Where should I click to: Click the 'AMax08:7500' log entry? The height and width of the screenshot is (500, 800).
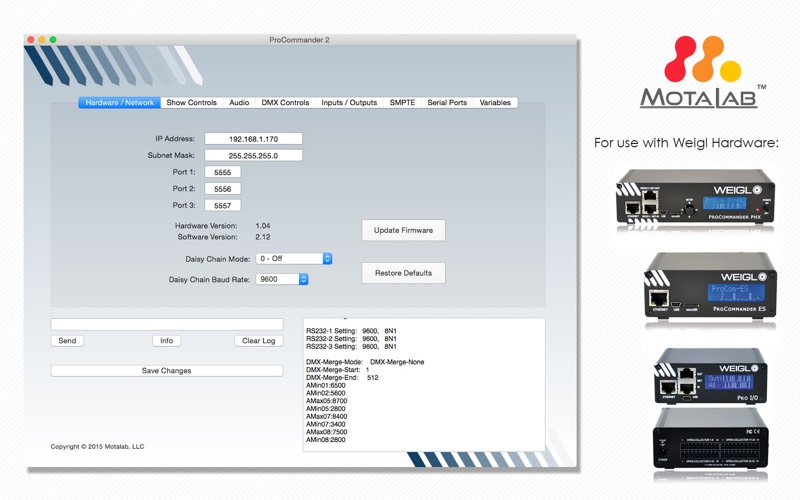click(x=327, y=432)
